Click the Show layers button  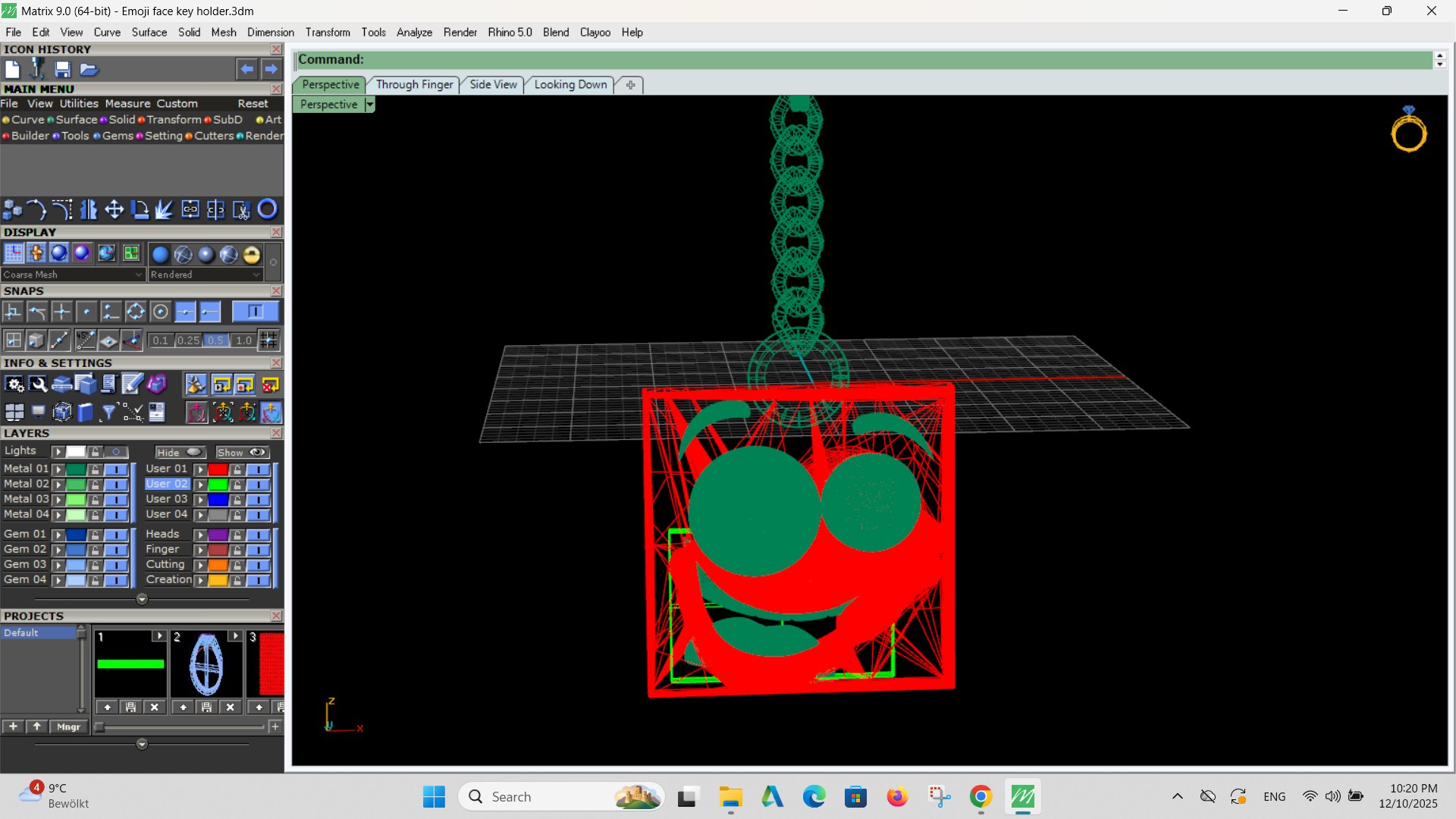pos(242,452)
